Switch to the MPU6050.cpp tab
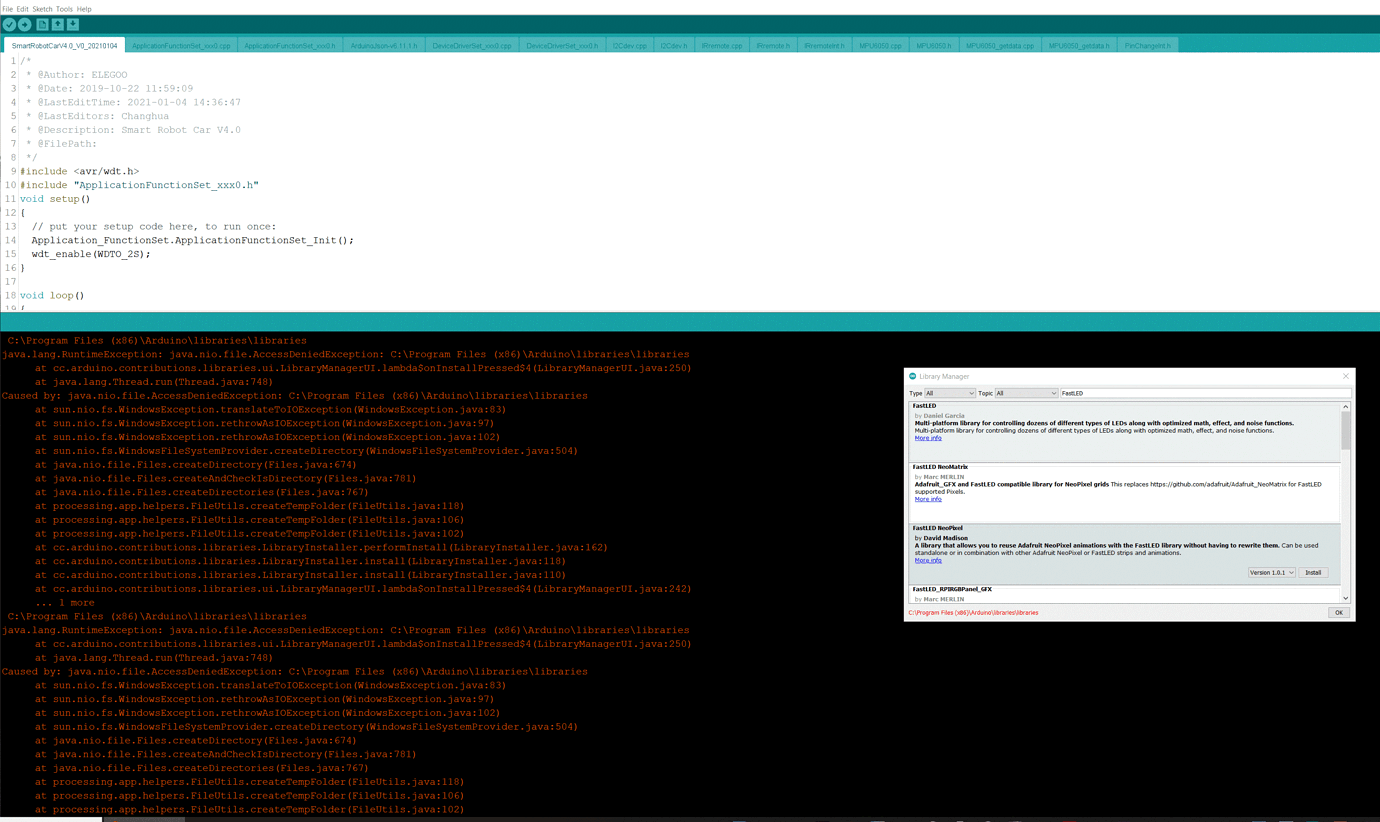The height and width of the screenshot is (822, 1380). click(879, 45)
